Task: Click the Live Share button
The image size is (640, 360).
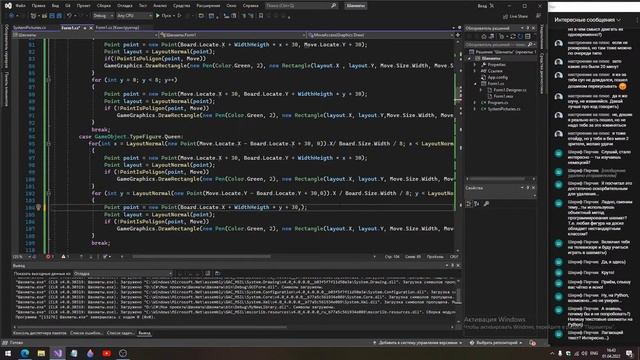Action: pos(516,16)
